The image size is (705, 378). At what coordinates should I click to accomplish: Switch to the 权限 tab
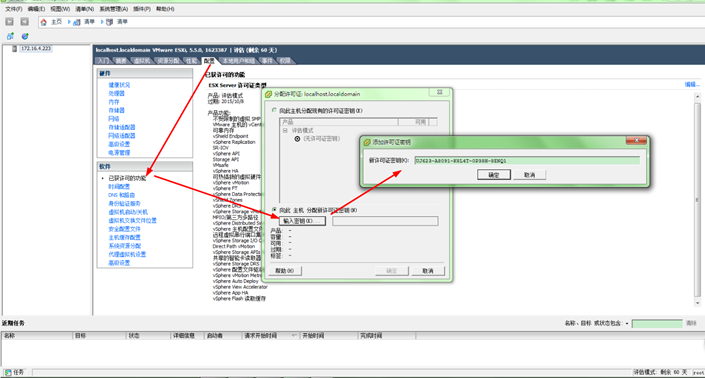pos(285,61)
